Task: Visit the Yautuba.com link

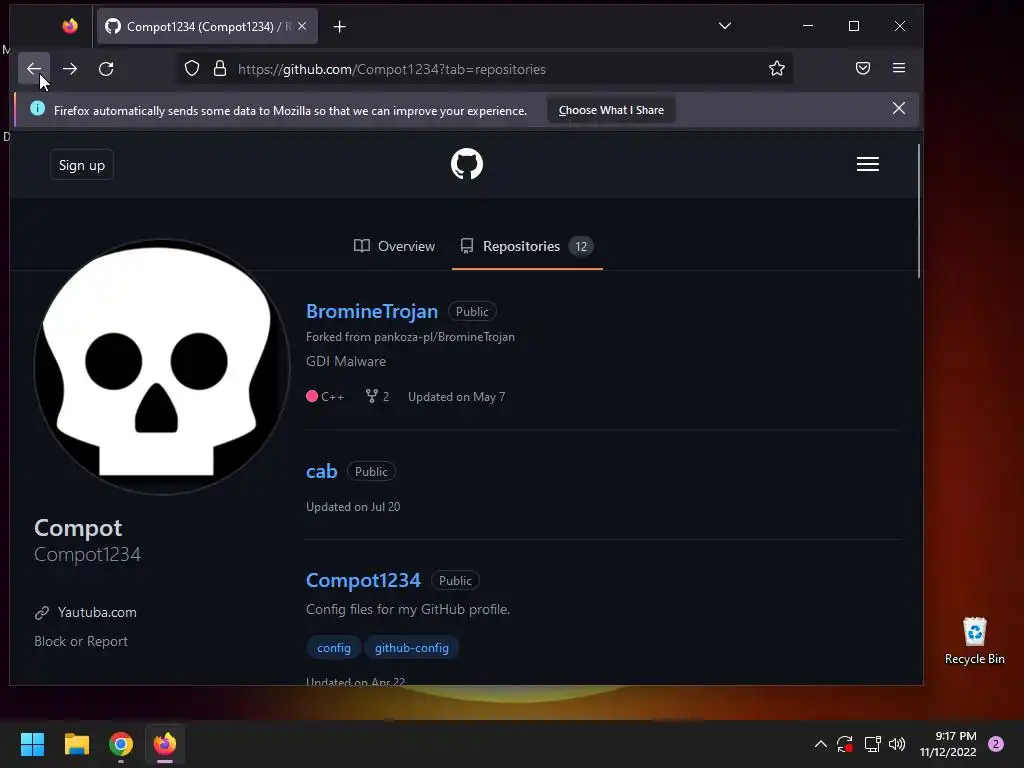Action: click(x=97, y=613)
